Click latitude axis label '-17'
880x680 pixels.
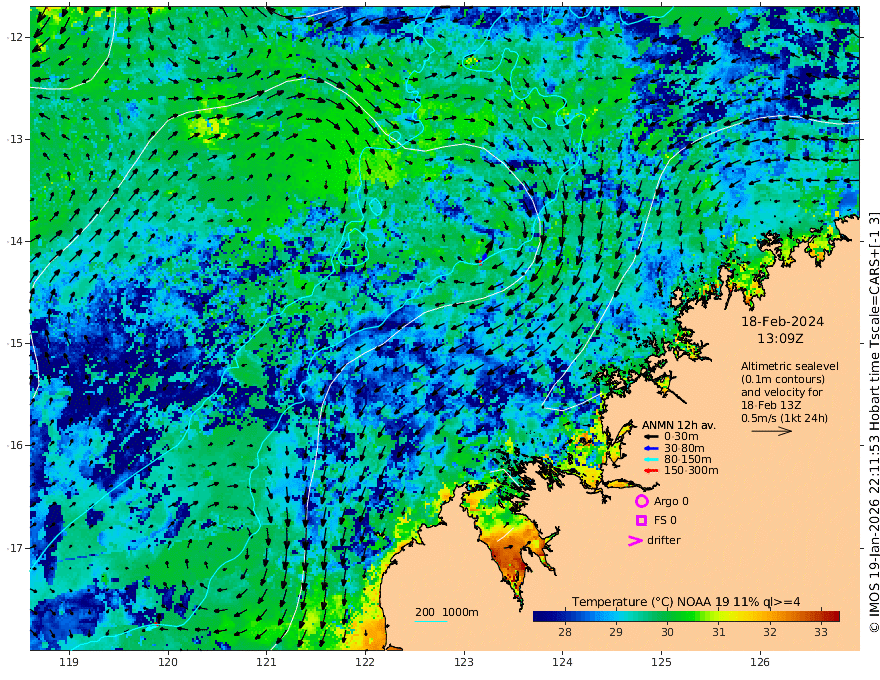click(x=14, y=548)
